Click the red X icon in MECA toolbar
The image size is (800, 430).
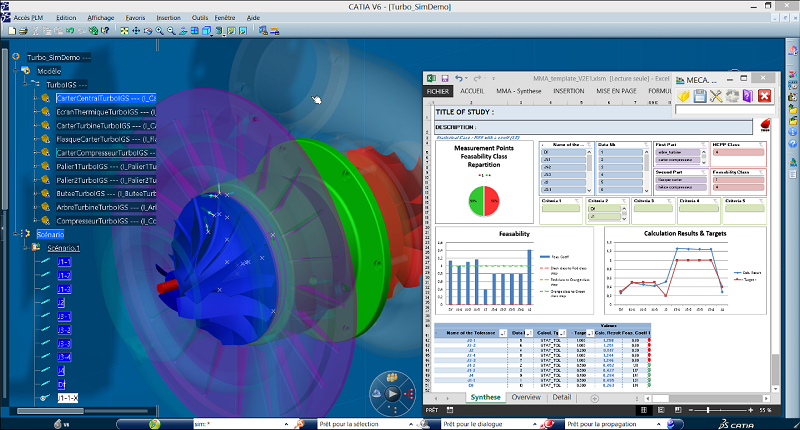pos(765,96)
